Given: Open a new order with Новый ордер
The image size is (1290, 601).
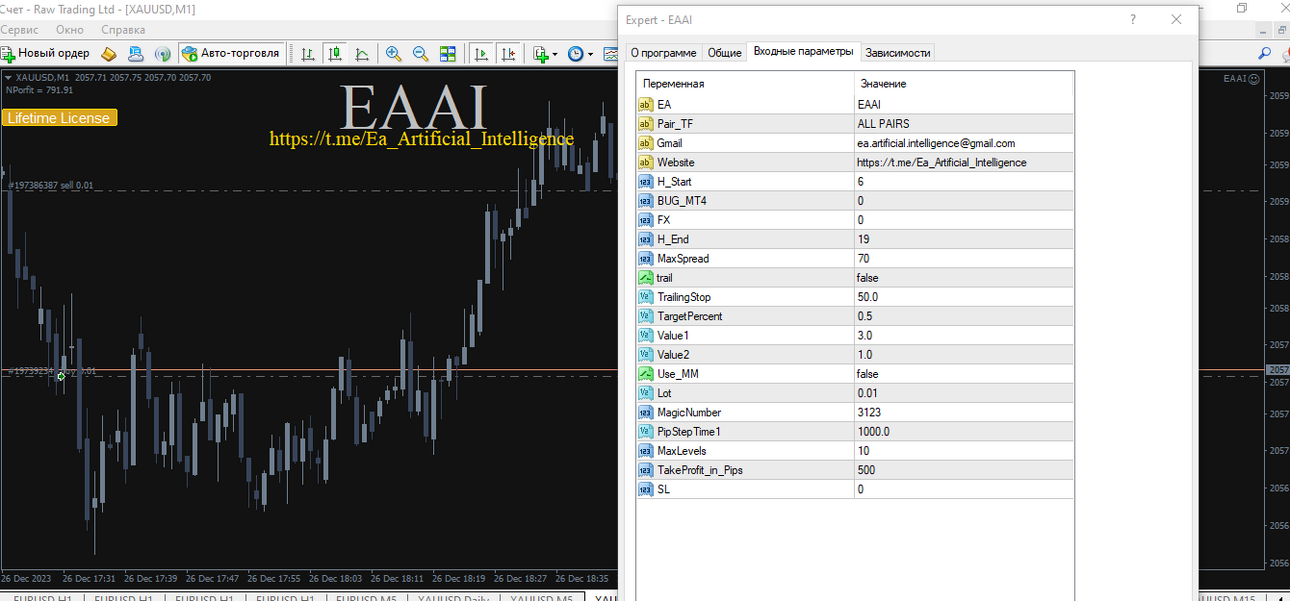Looking at the screenshot, I should click(x=46, y=53).
